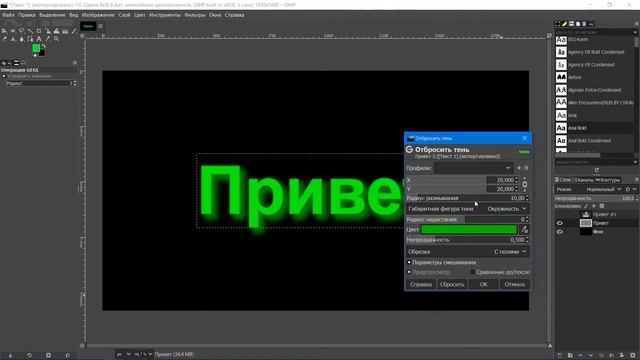Click the lock pixels pencil icon
Image resolution: width=640 pixels, height=360 pixels.
point(586,206)
